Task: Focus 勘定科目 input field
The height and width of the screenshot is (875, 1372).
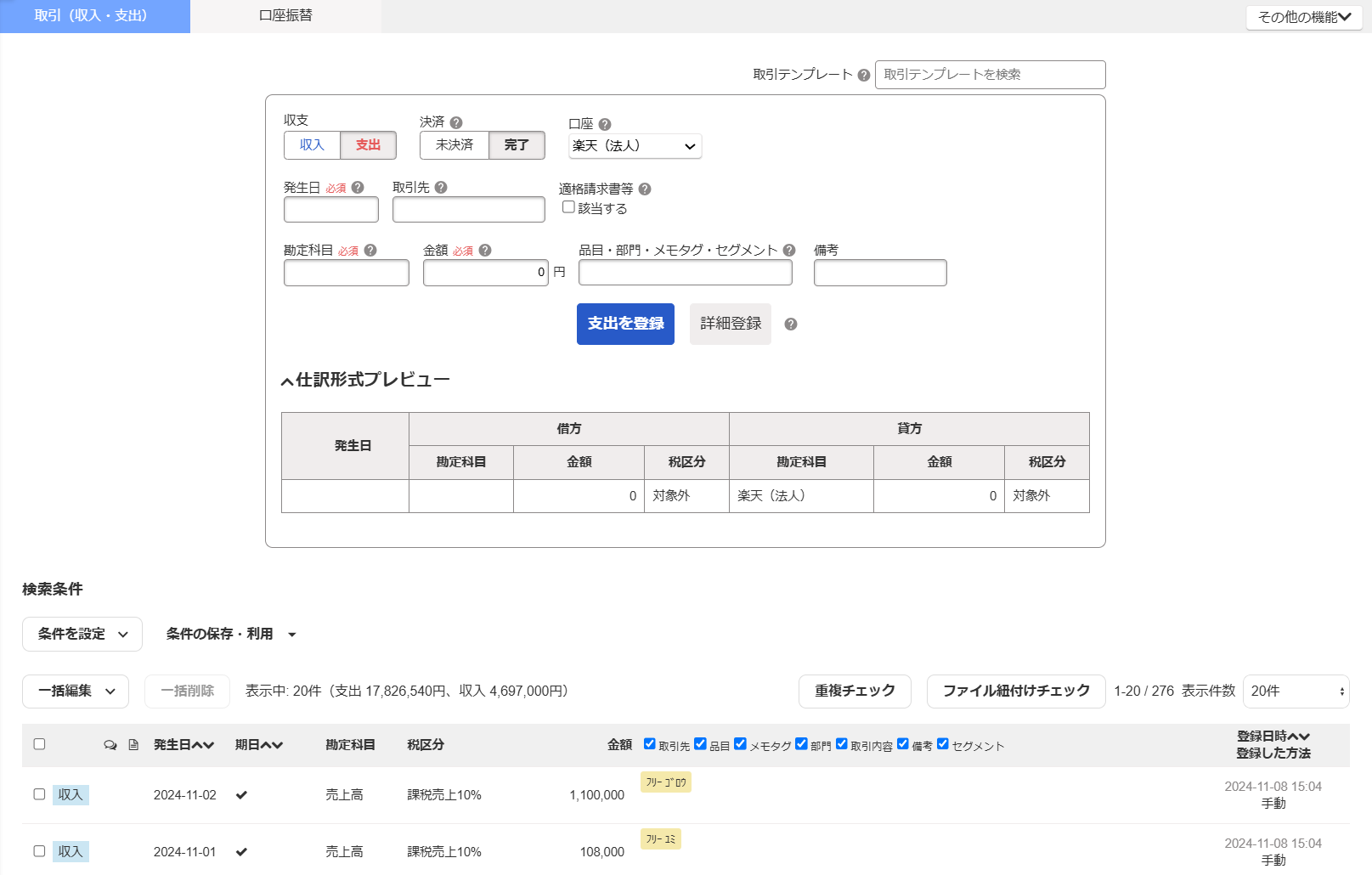Action: pos(347,273)
